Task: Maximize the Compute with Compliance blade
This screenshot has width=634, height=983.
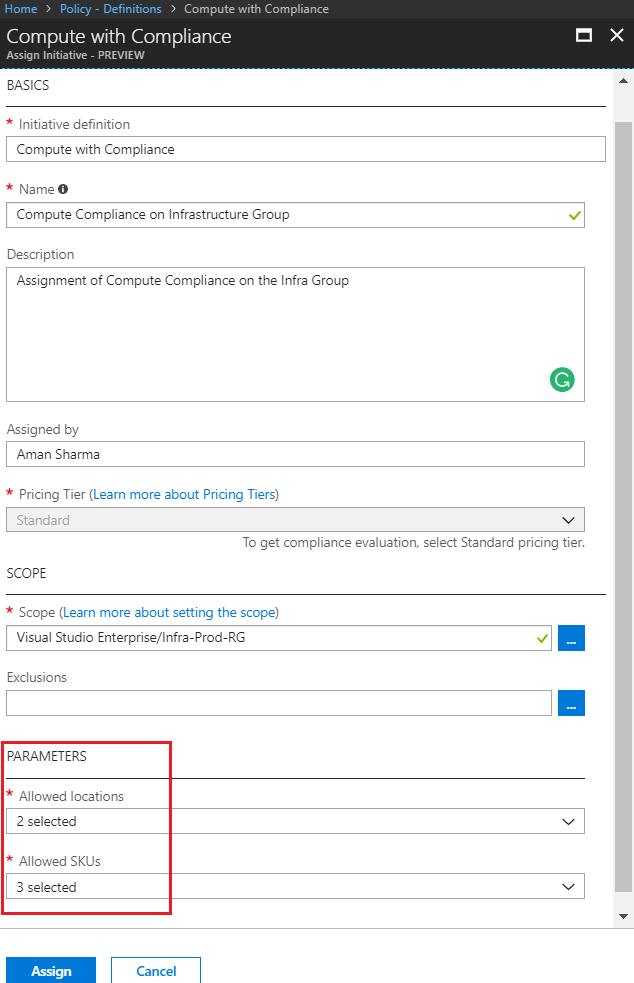Action: 584,35
